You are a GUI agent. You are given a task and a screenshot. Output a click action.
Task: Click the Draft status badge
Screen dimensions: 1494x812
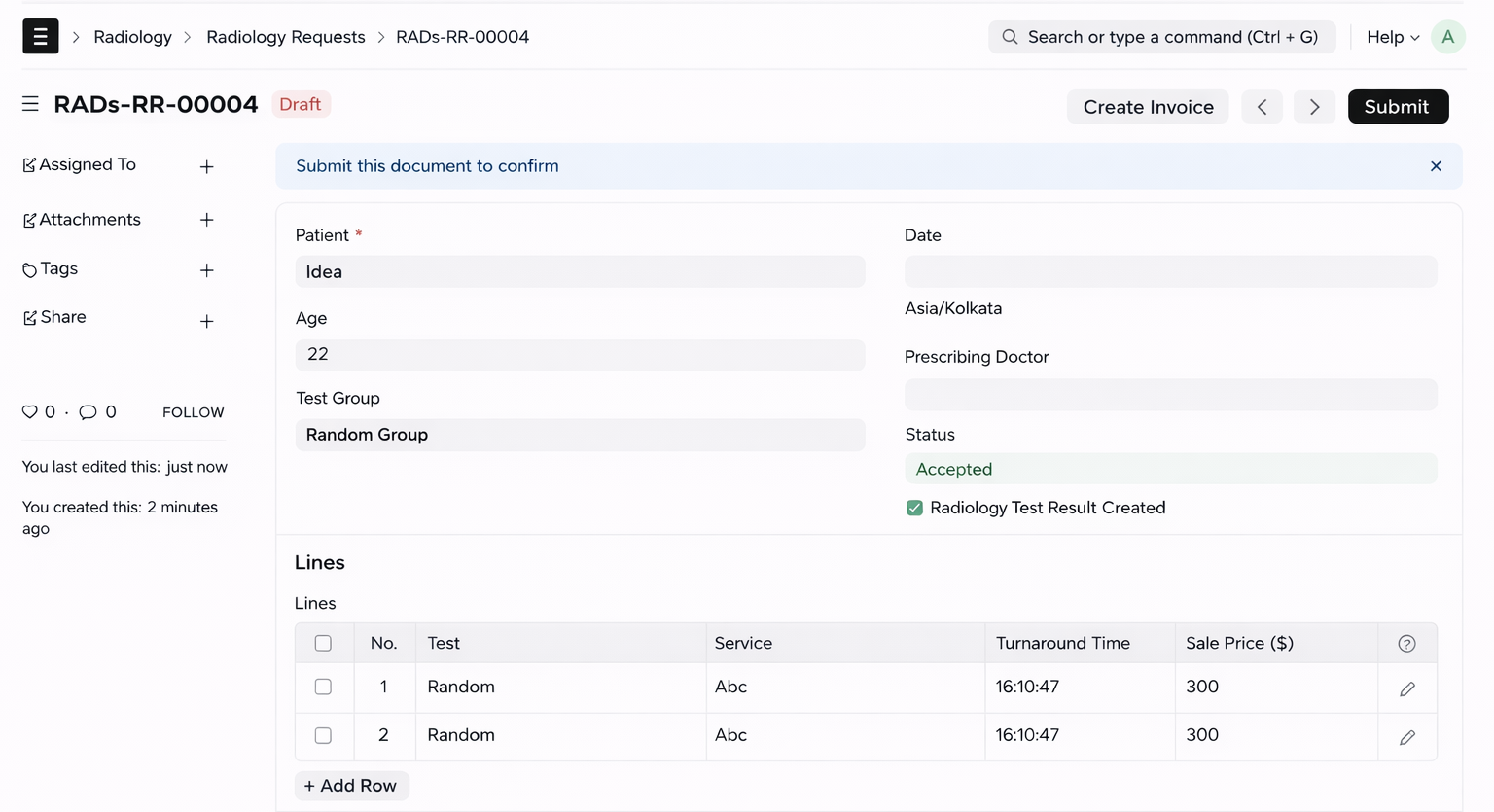pyautogui.click(x=301, y=104)
